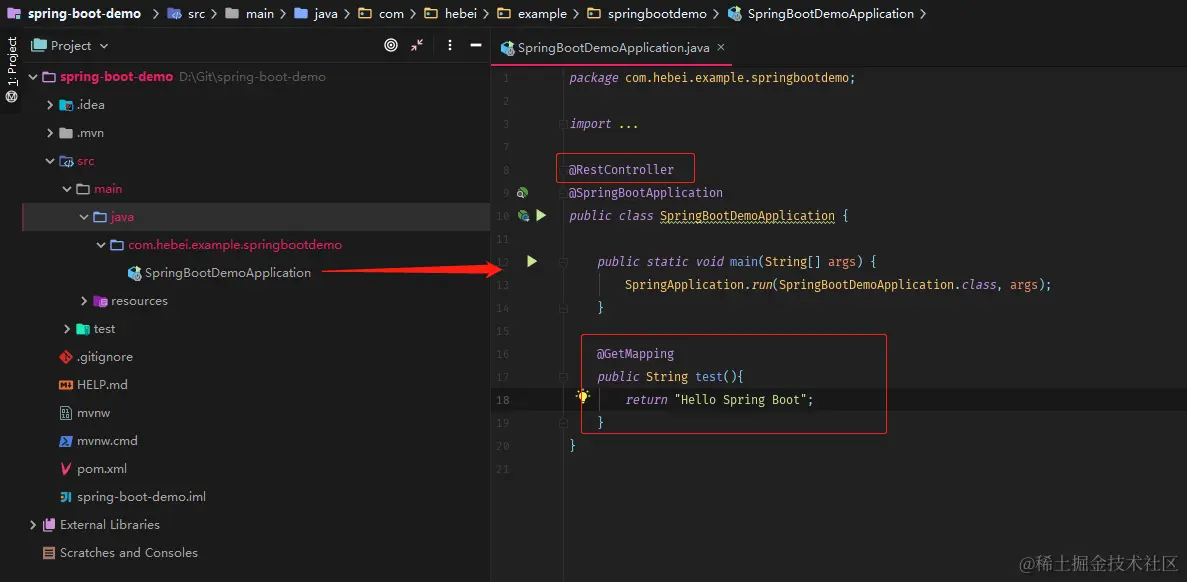The image size is (1187, 582).
Task: Click the mvnw.cmd file icon
Action: coord(66,440)
